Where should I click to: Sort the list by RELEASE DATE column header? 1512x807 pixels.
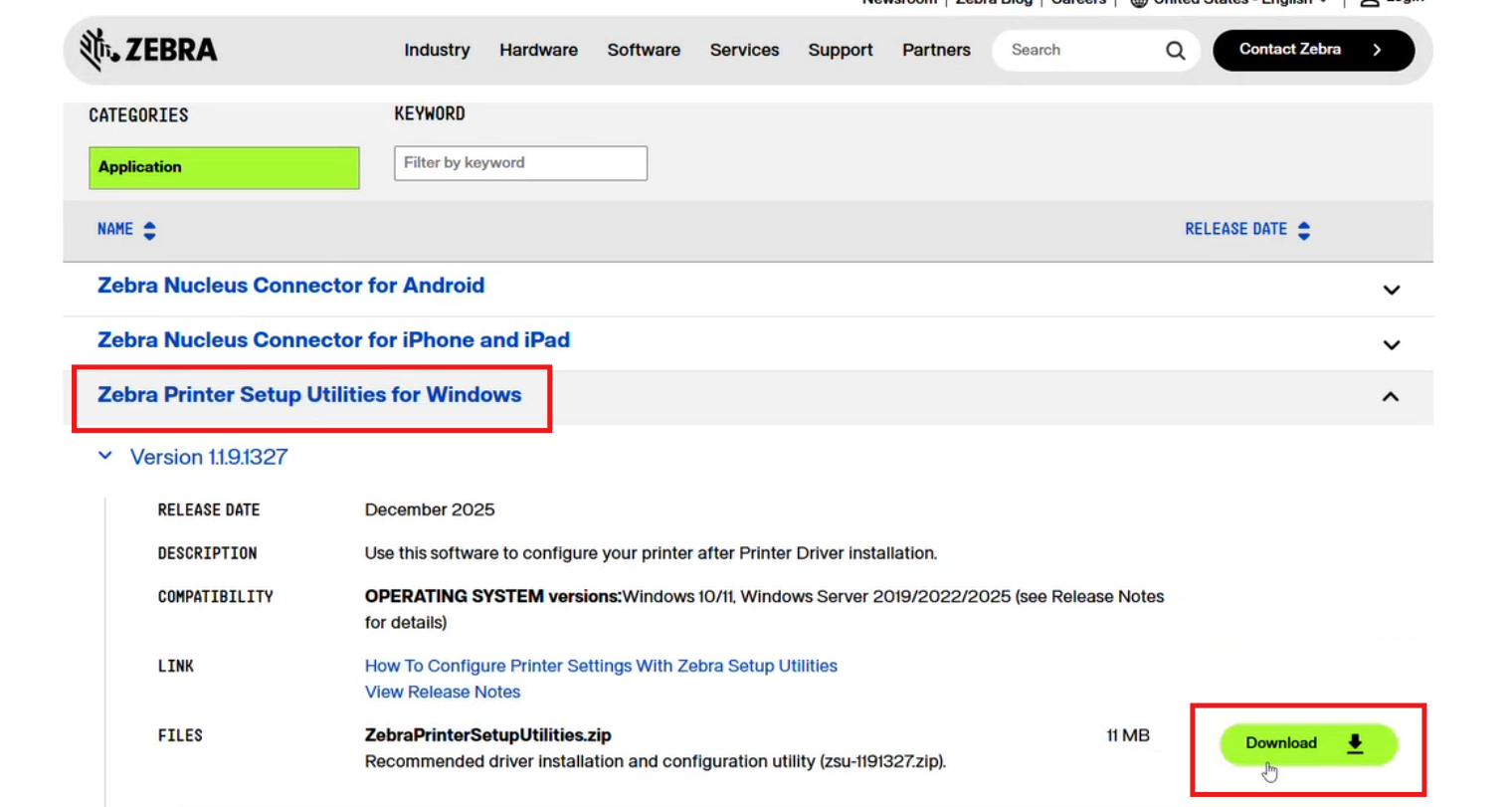pyautogui.click(x=1247, y=230)
